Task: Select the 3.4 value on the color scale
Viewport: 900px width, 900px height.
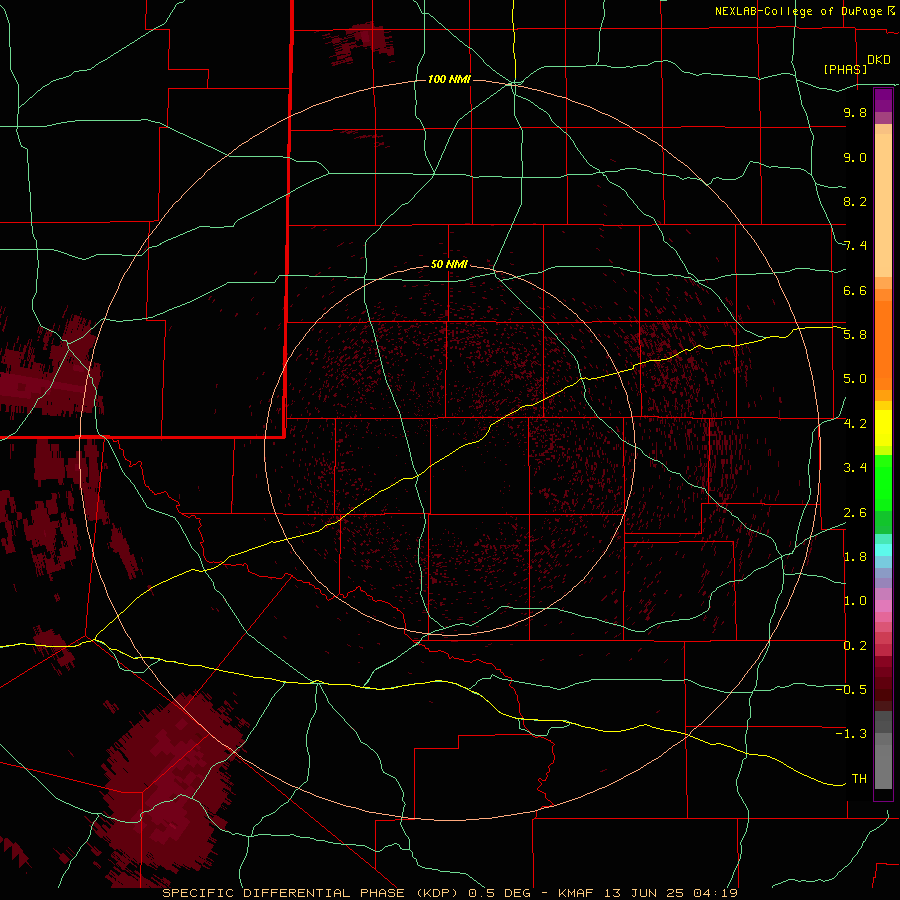Action: click(x=855, y=468)
